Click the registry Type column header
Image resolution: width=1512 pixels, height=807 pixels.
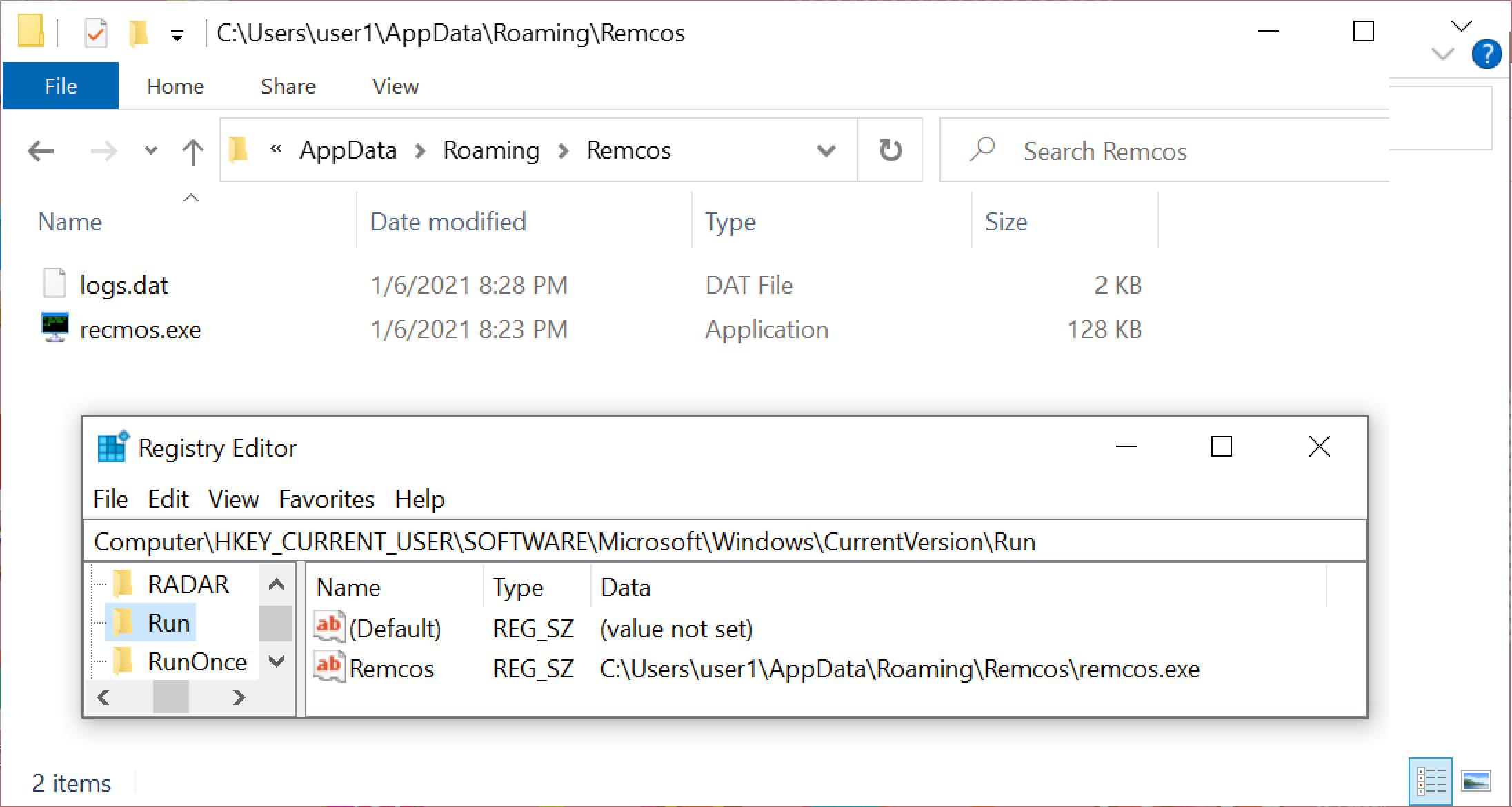pyautogui.click(x=517, y=587)
